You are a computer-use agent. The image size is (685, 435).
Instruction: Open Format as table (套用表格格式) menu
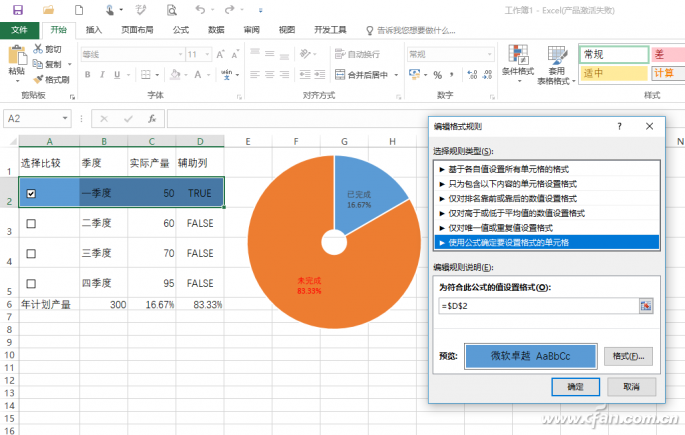point(556,65)
